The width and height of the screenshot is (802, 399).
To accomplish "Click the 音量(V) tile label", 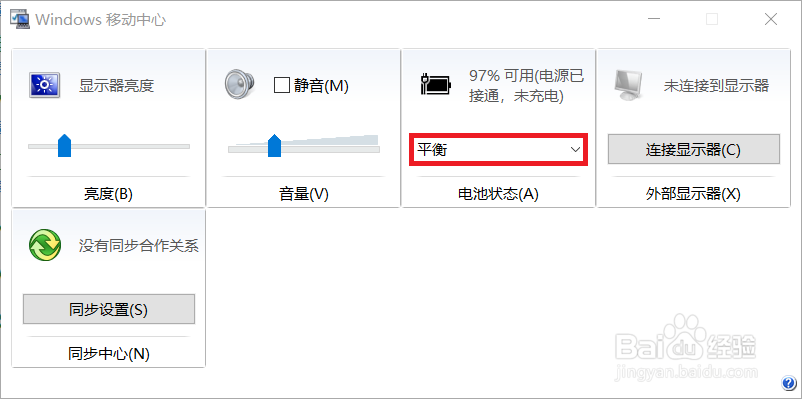I will coord(304,194).
